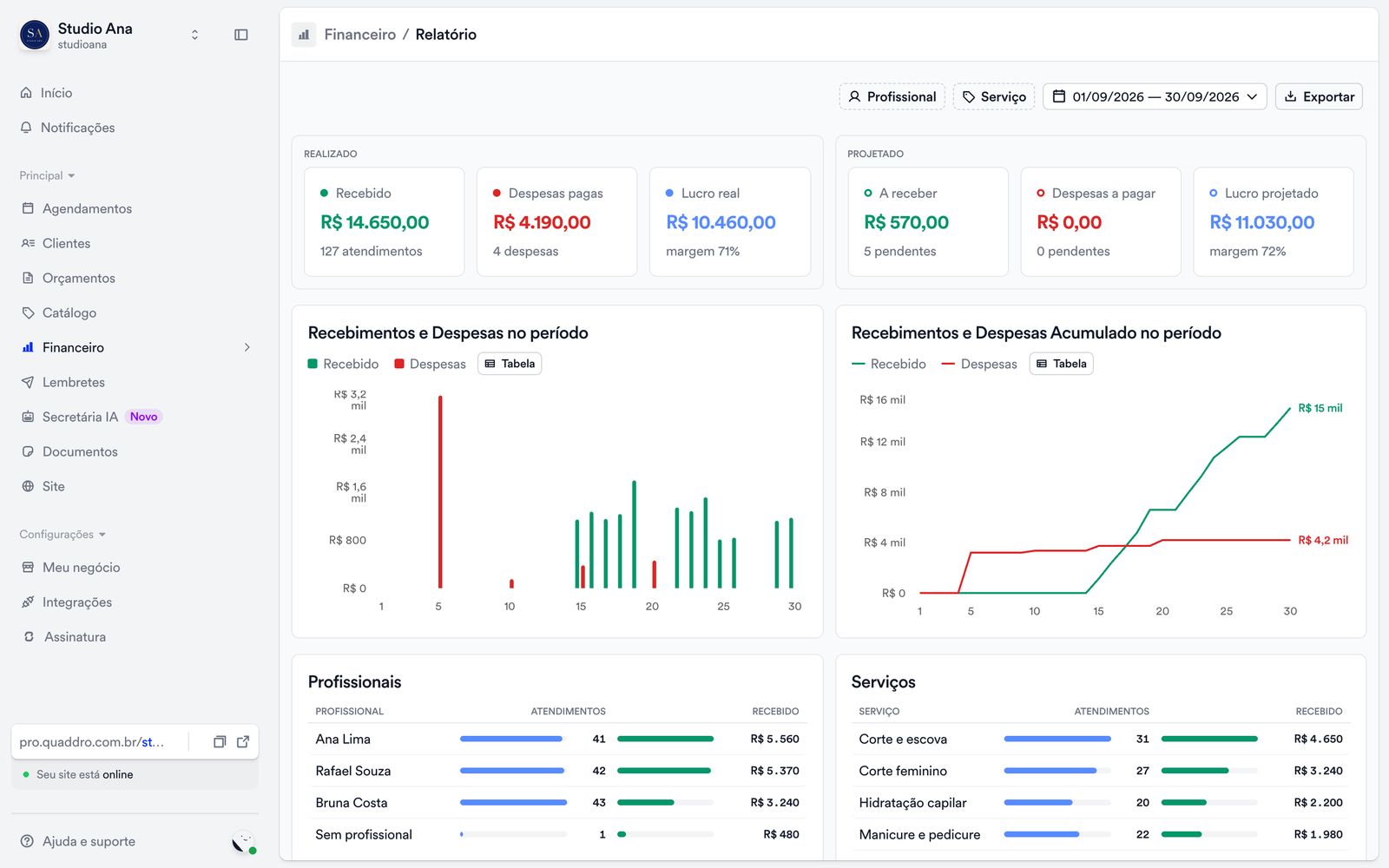Toggle Despesas legend in accumulated chart
The width and height of the screenshot is (1389, 868).
979,364
